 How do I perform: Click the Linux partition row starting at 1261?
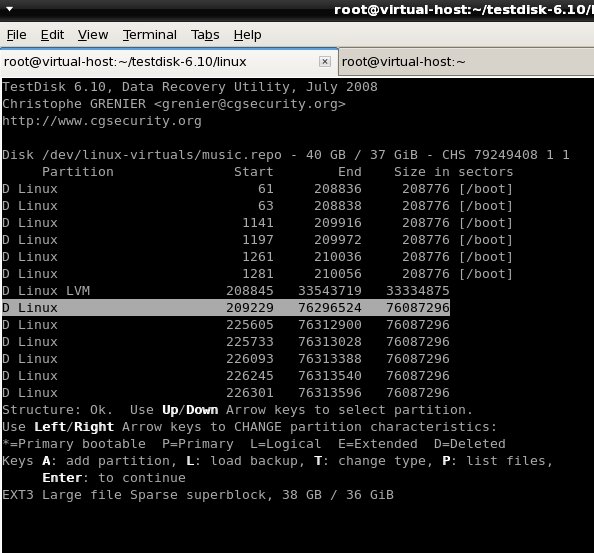[x=257, y=257]
